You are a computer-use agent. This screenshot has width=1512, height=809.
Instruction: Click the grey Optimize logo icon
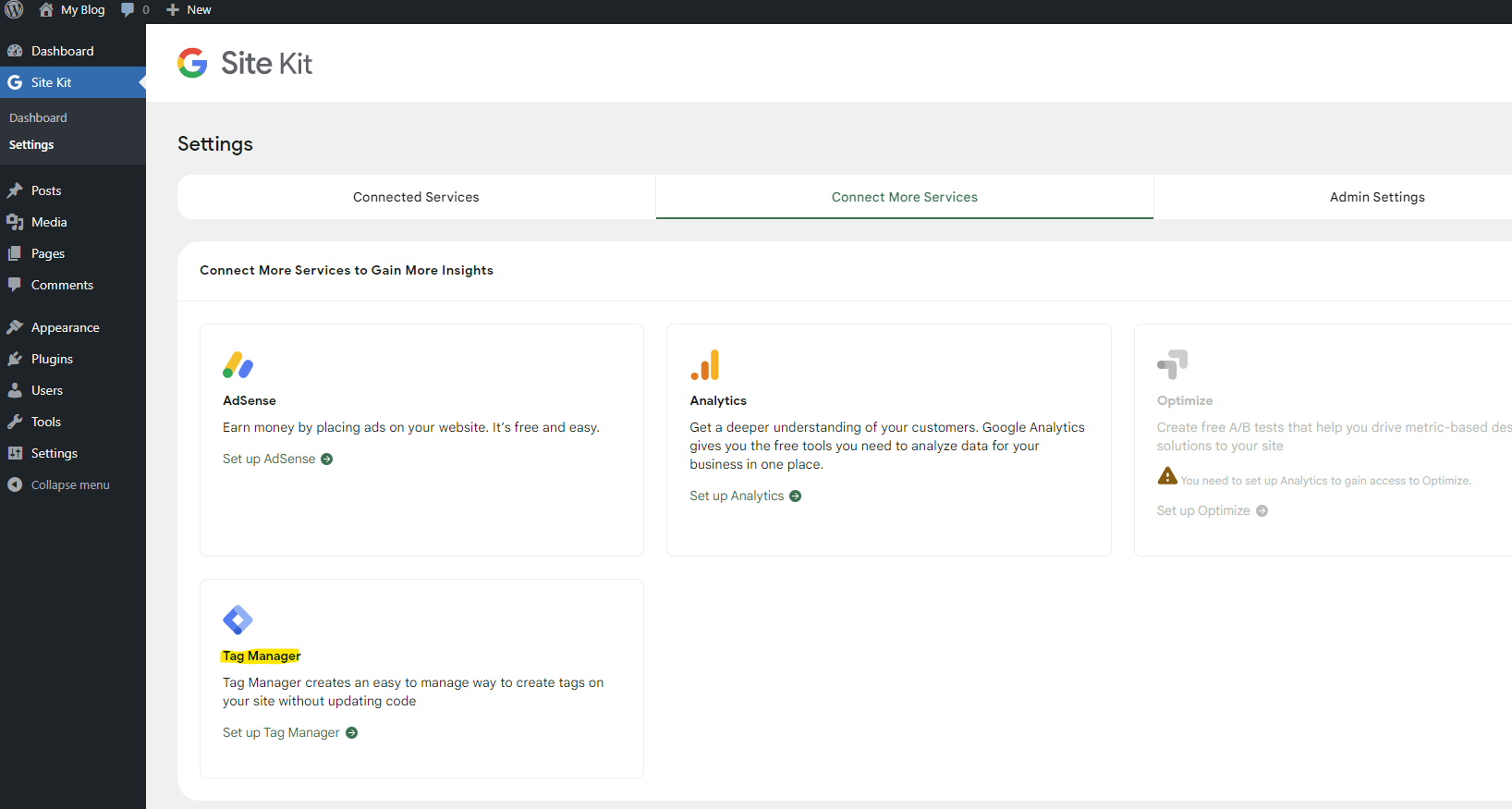point(1172,365)
